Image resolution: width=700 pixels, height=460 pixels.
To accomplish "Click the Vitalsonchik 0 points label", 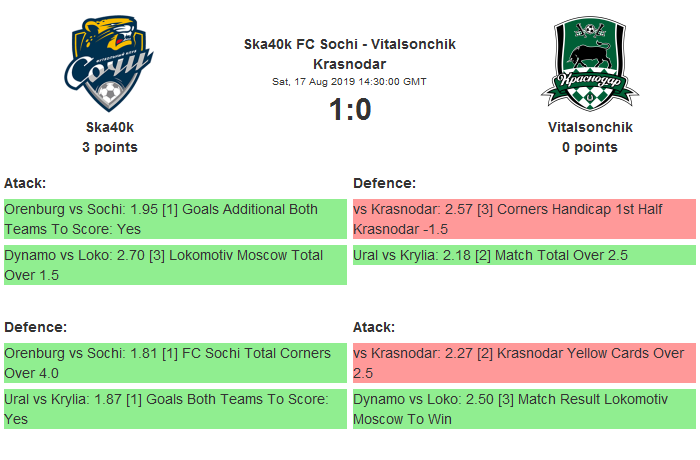I will pyautogui.click(x=590, y=147).
